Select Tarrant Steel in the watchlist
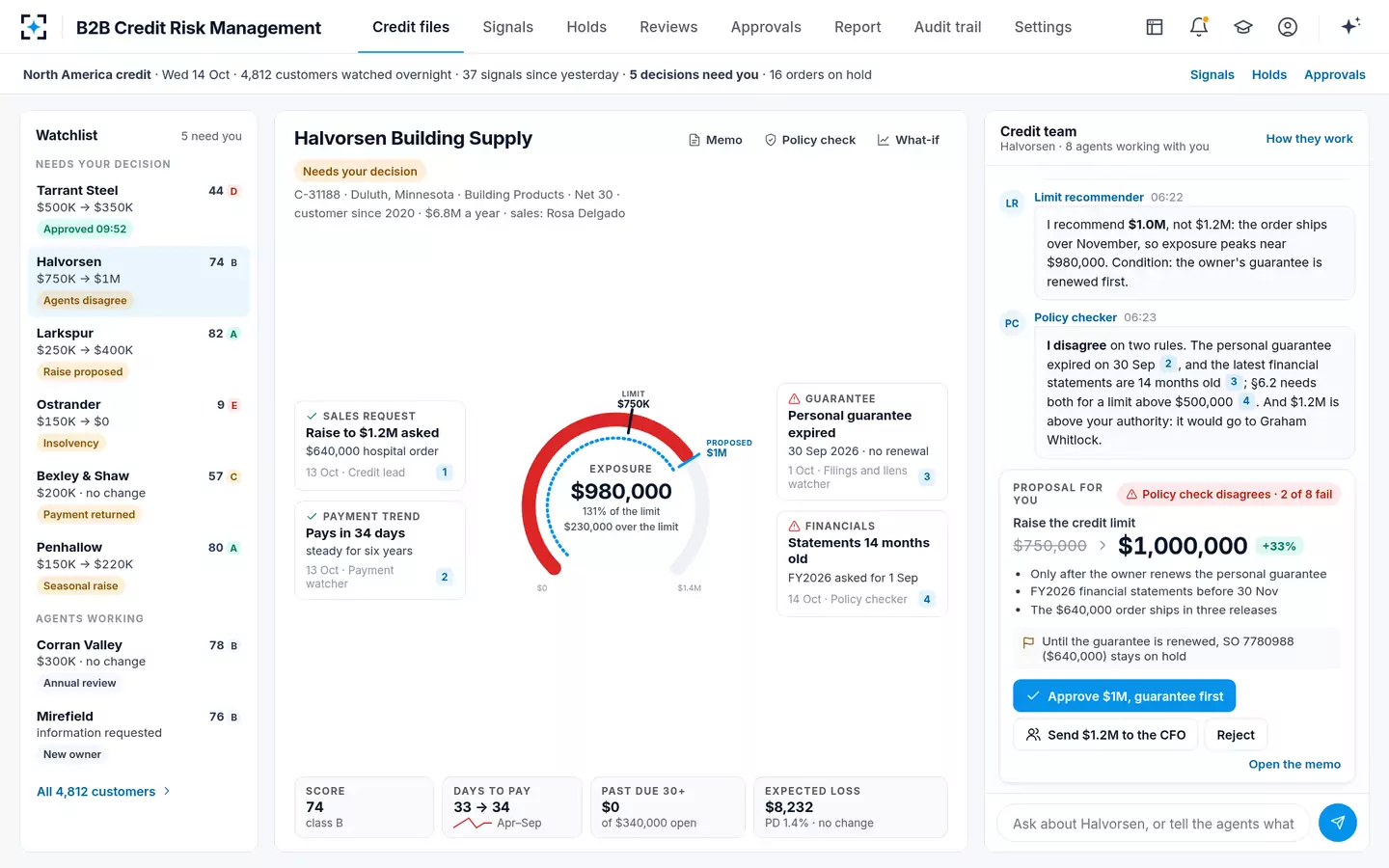 [x=138, y=209]
